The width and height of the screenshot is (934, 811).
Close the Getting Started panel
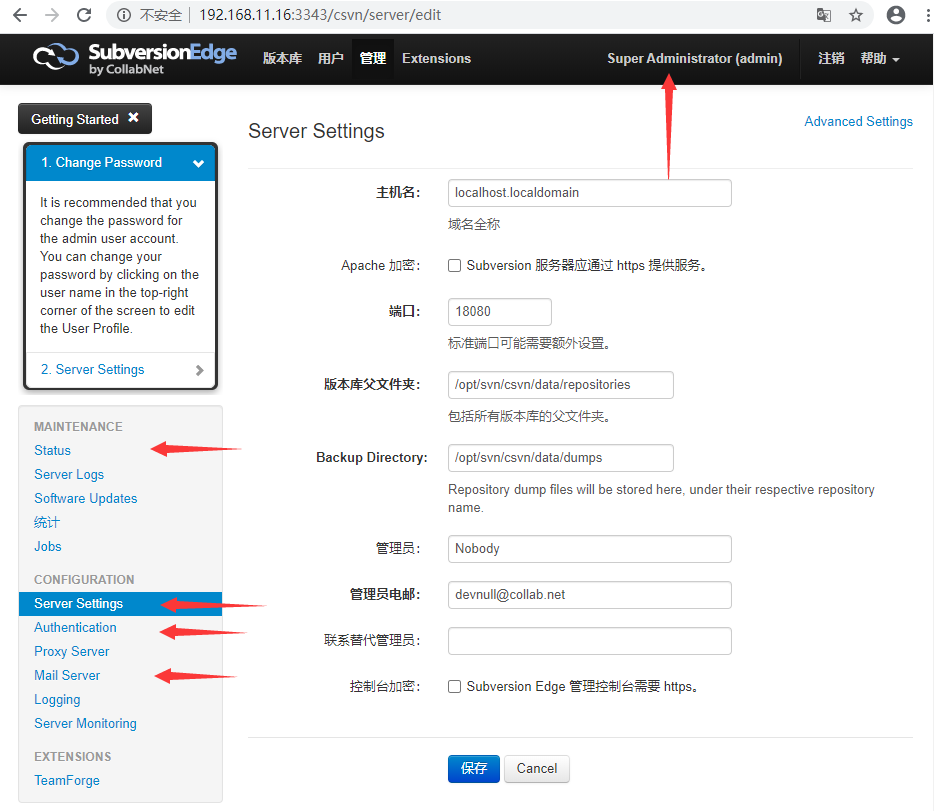[x=135, y=118]
